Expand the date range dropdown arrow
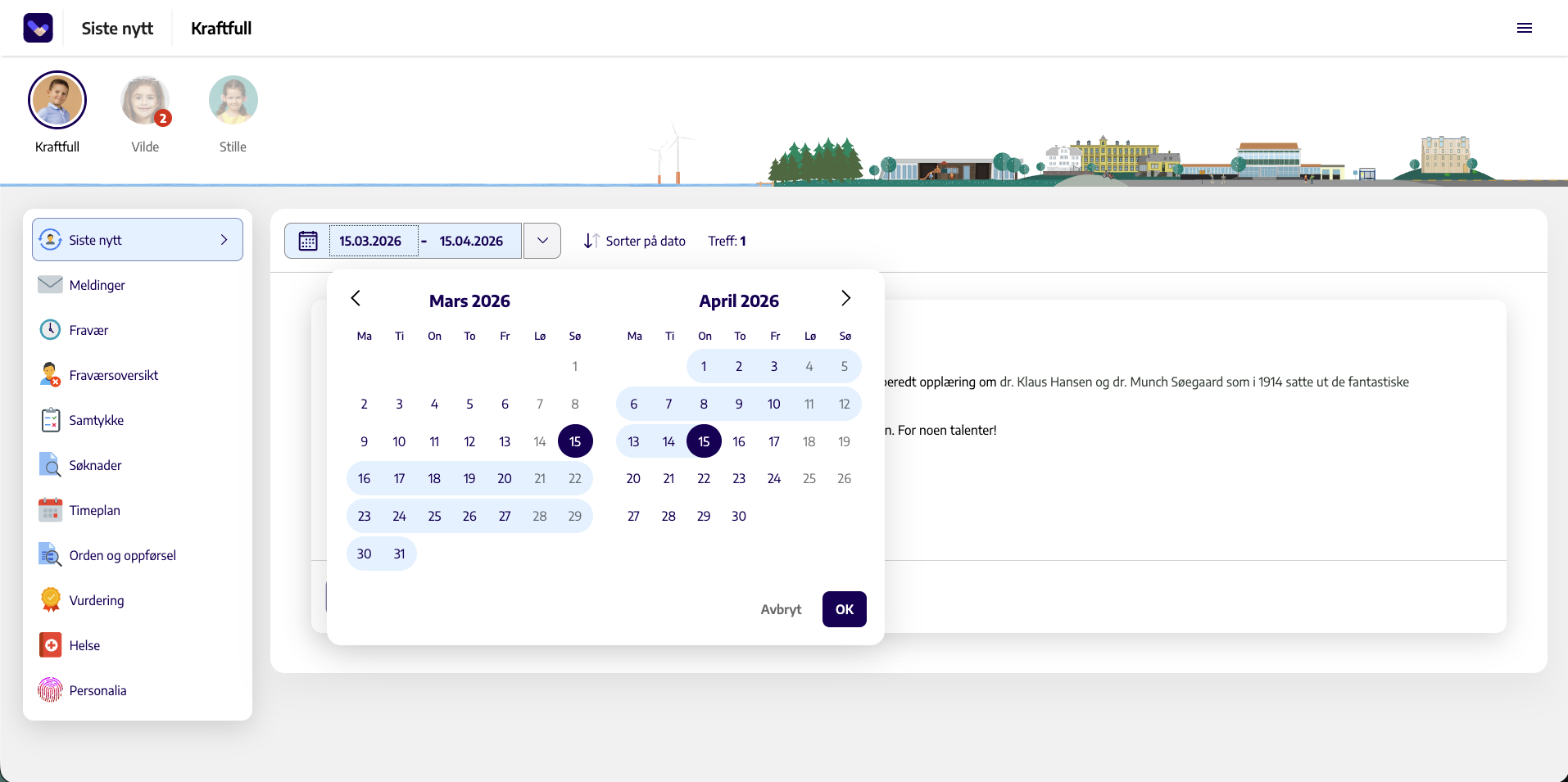Image resolution: width=1568 pixels, height=782 pixels. pos(542,241)
